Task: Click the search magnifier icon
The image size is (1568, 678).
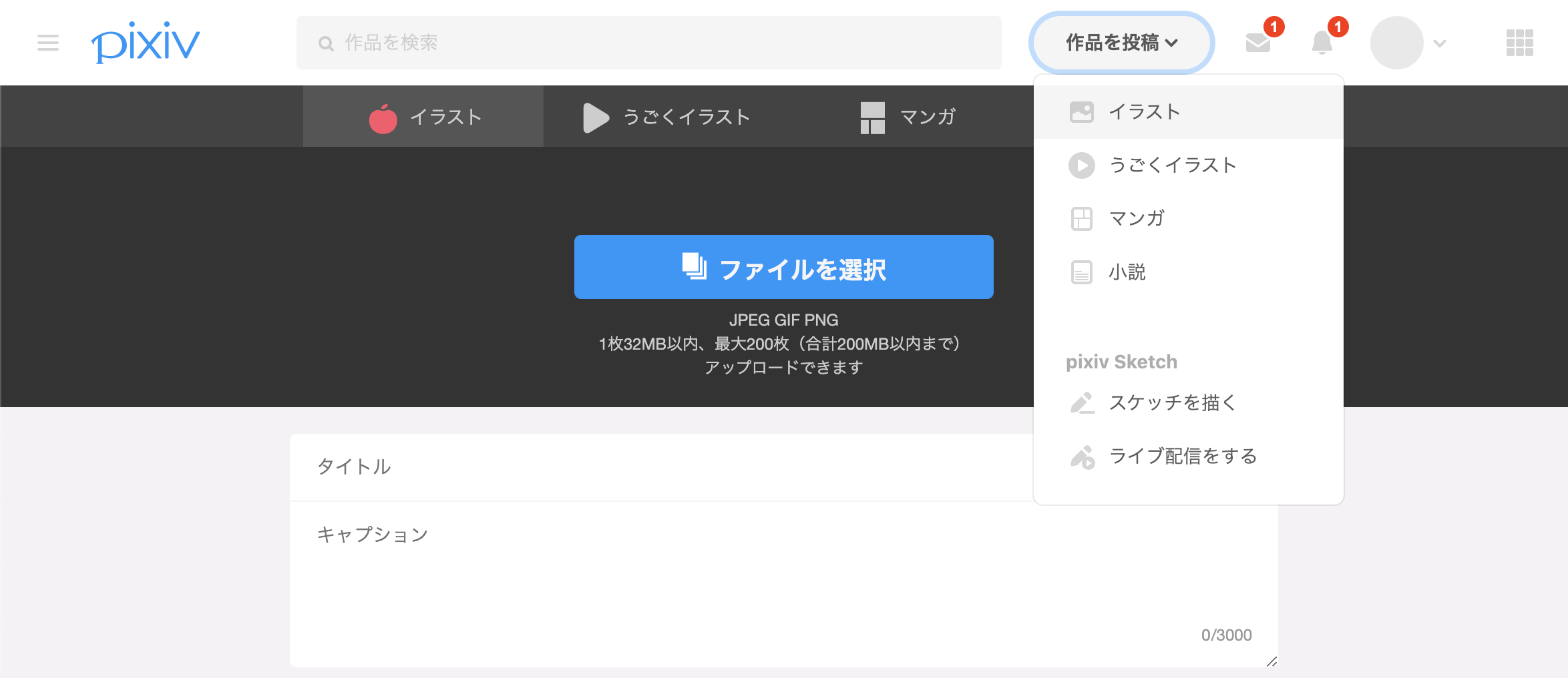Action: click(x=327, y=42)
